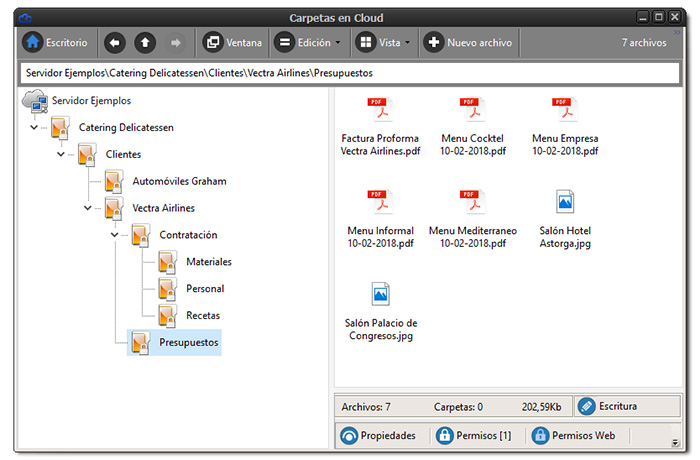This screenshot has height=460, width=700.
Task: Open the Edición dropdown menu
Action: point(307,42)
